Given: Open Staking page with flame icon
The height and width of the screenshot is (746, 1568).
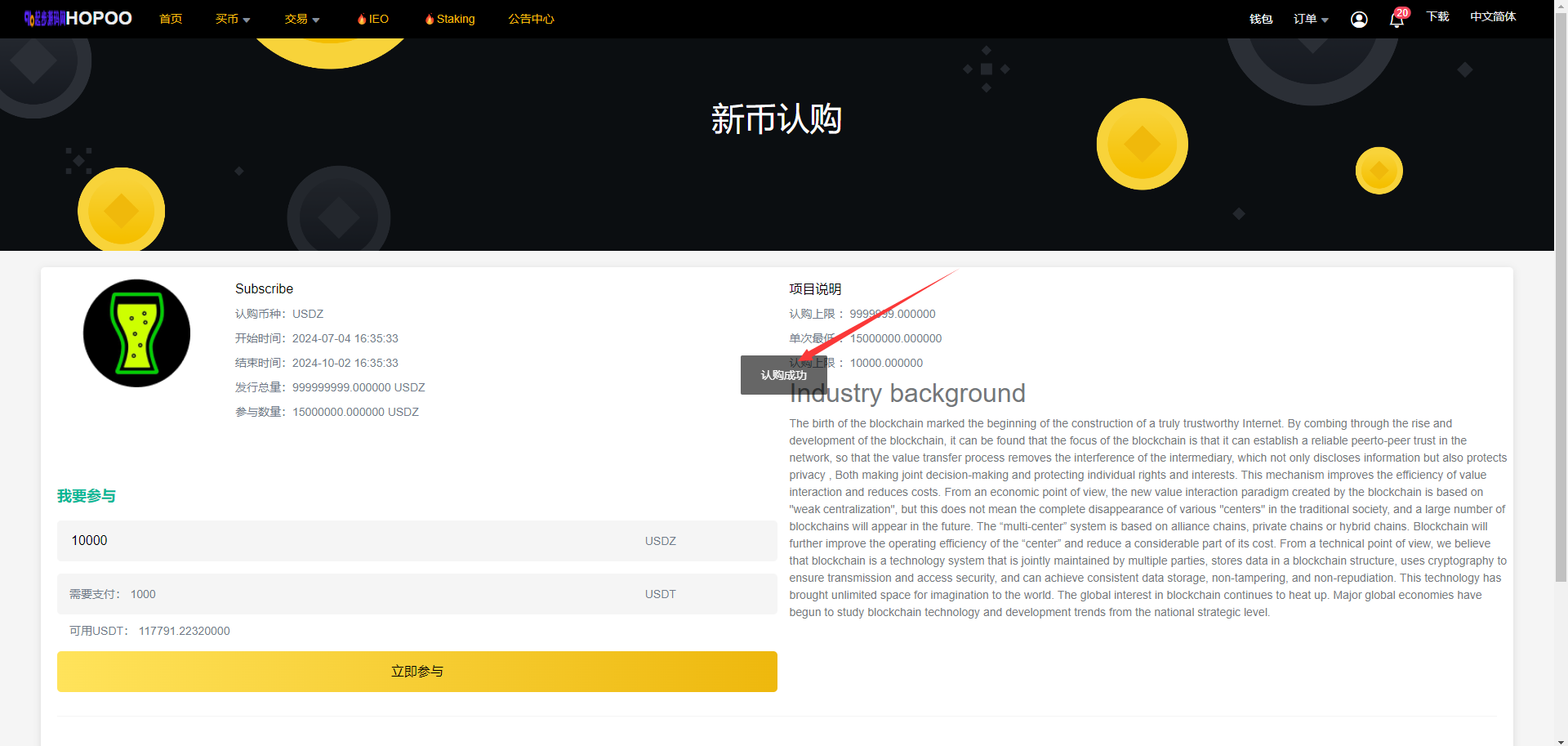Looking at the screenshot, I should click(450, 19).
